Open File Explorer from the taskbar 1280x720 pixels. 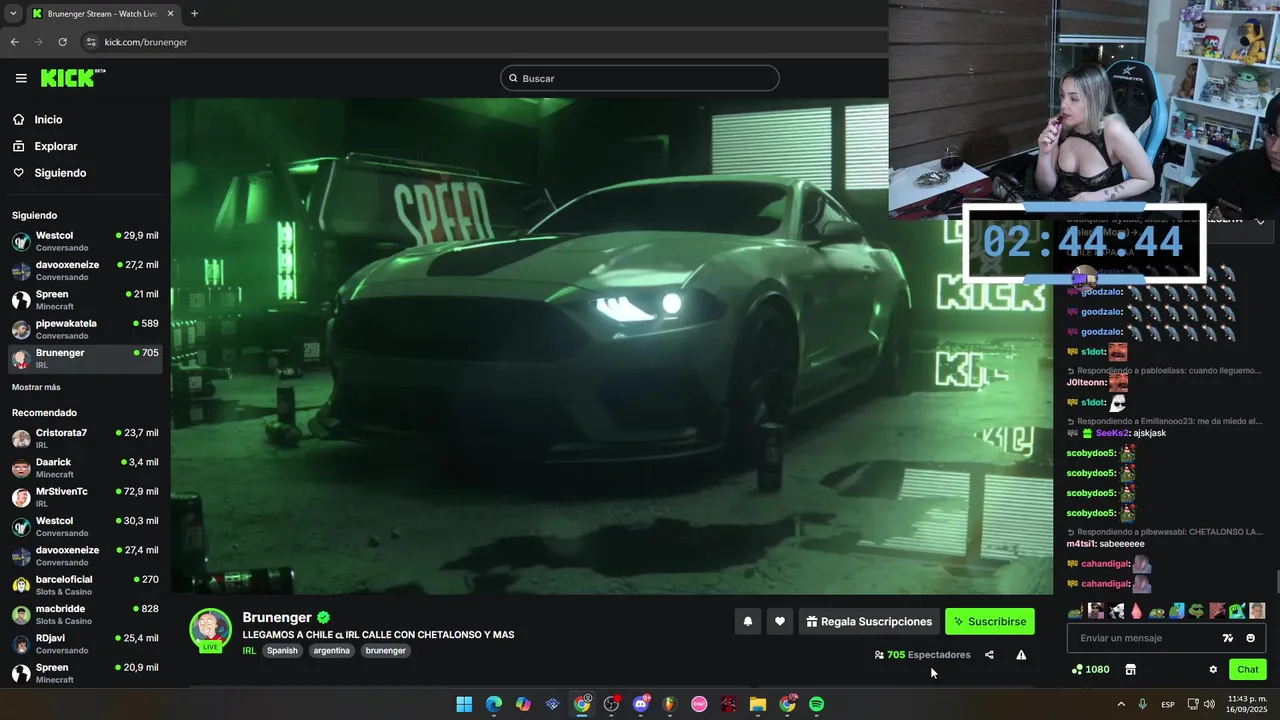click(x=758, y=704)
